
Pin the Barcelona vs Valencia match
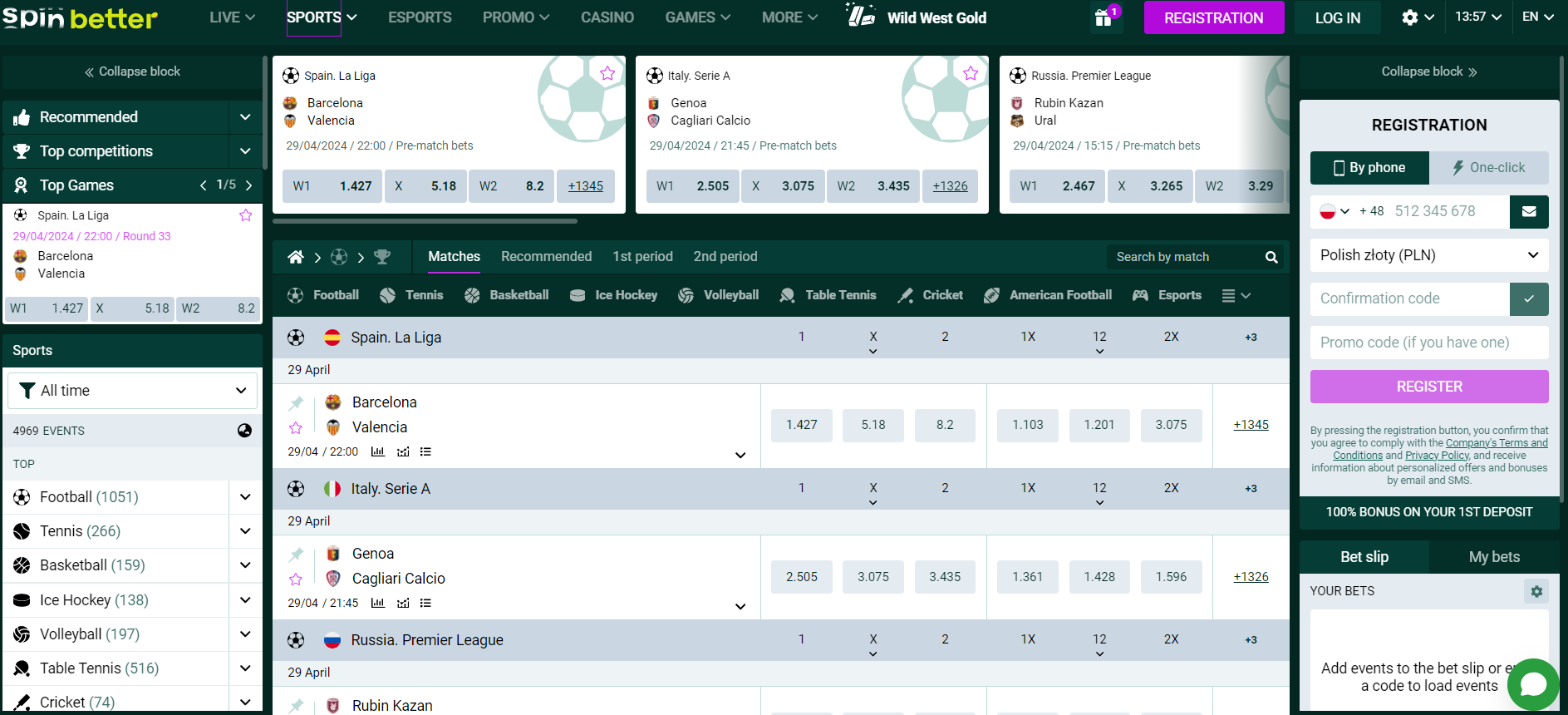[x=296, y=403]
